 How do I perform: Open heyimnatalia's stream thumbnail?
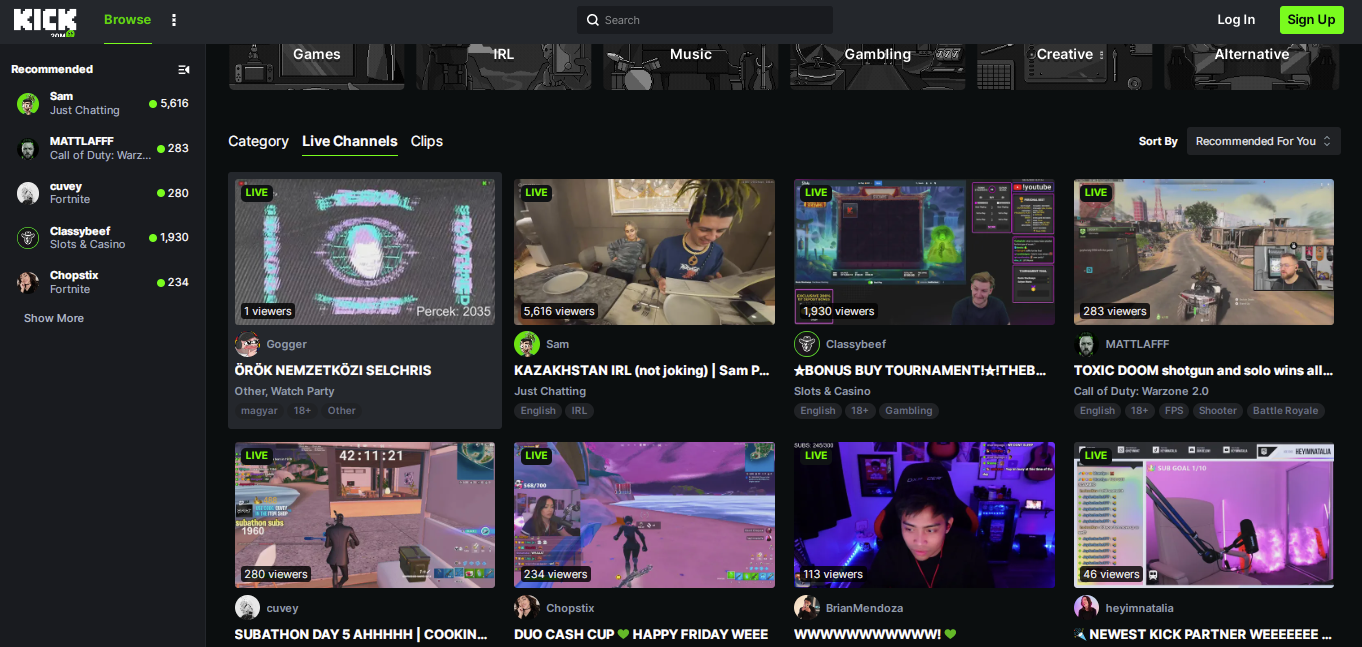(1204, 515)
